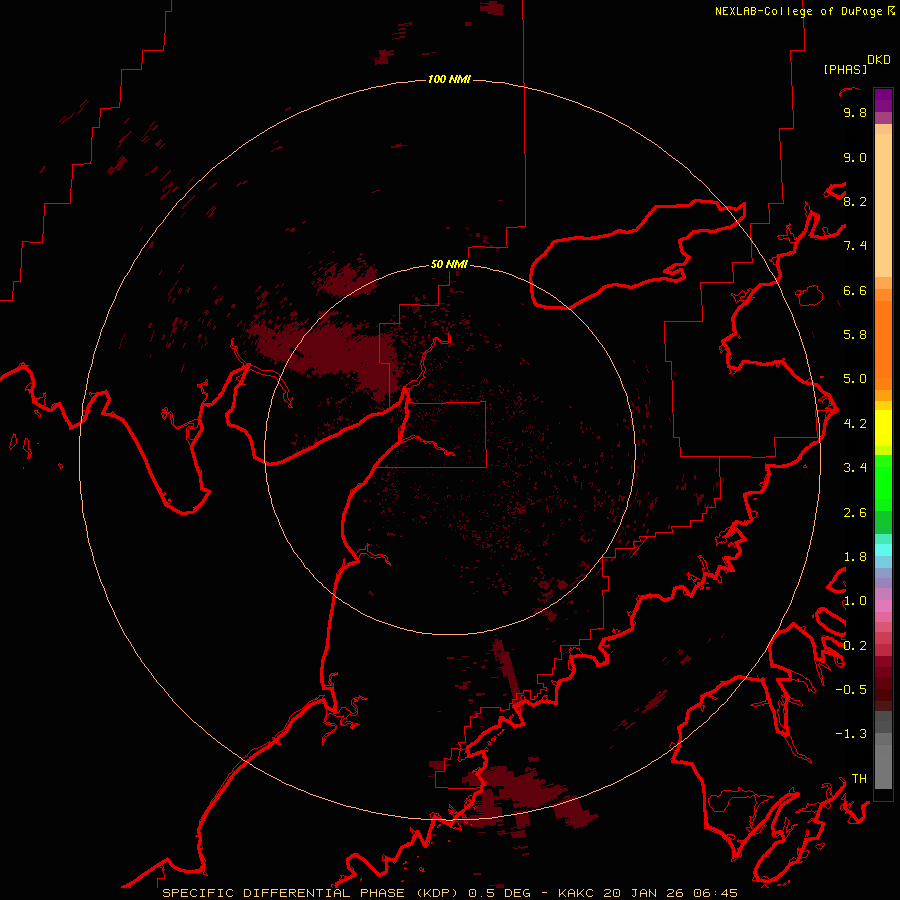Click the -0.5 color scale value
This screenshot has height=900, width=900.
coord(851,690)
